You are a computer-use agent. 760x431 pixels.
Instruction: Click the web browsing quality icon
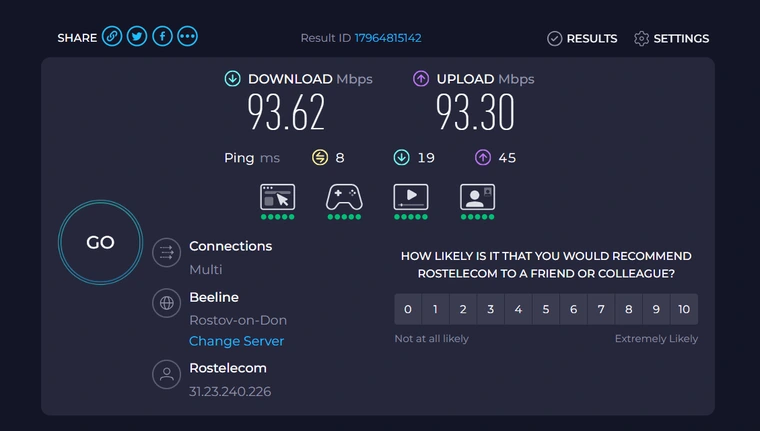click(277, 197)
